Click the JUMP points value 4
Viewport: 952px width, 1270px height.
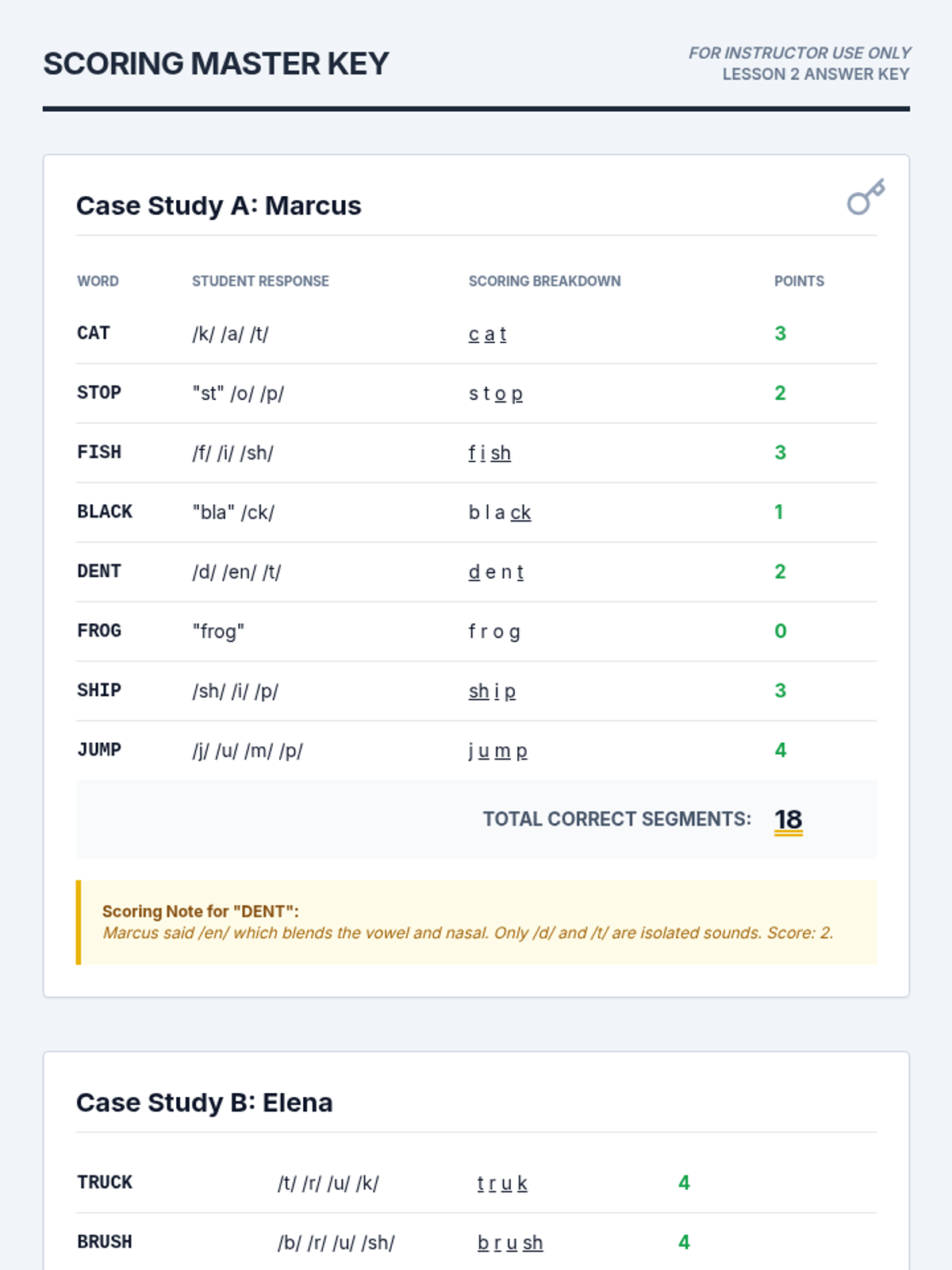tap(781, 750)
